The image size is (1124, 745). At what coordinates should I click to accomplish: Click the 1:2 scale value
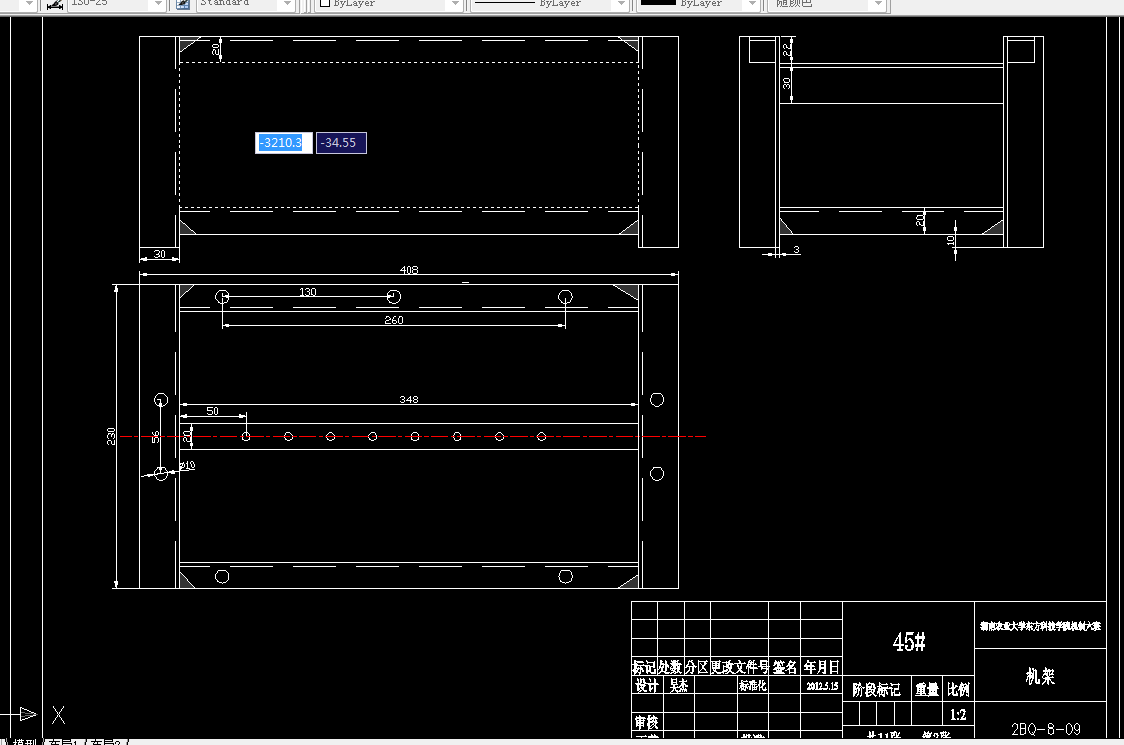(x=958, y=715)
